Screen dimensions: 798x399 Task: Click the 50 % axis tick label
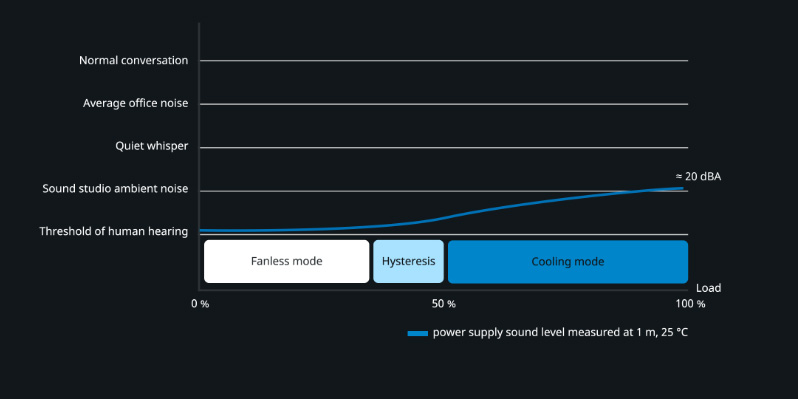coord(444,304)
